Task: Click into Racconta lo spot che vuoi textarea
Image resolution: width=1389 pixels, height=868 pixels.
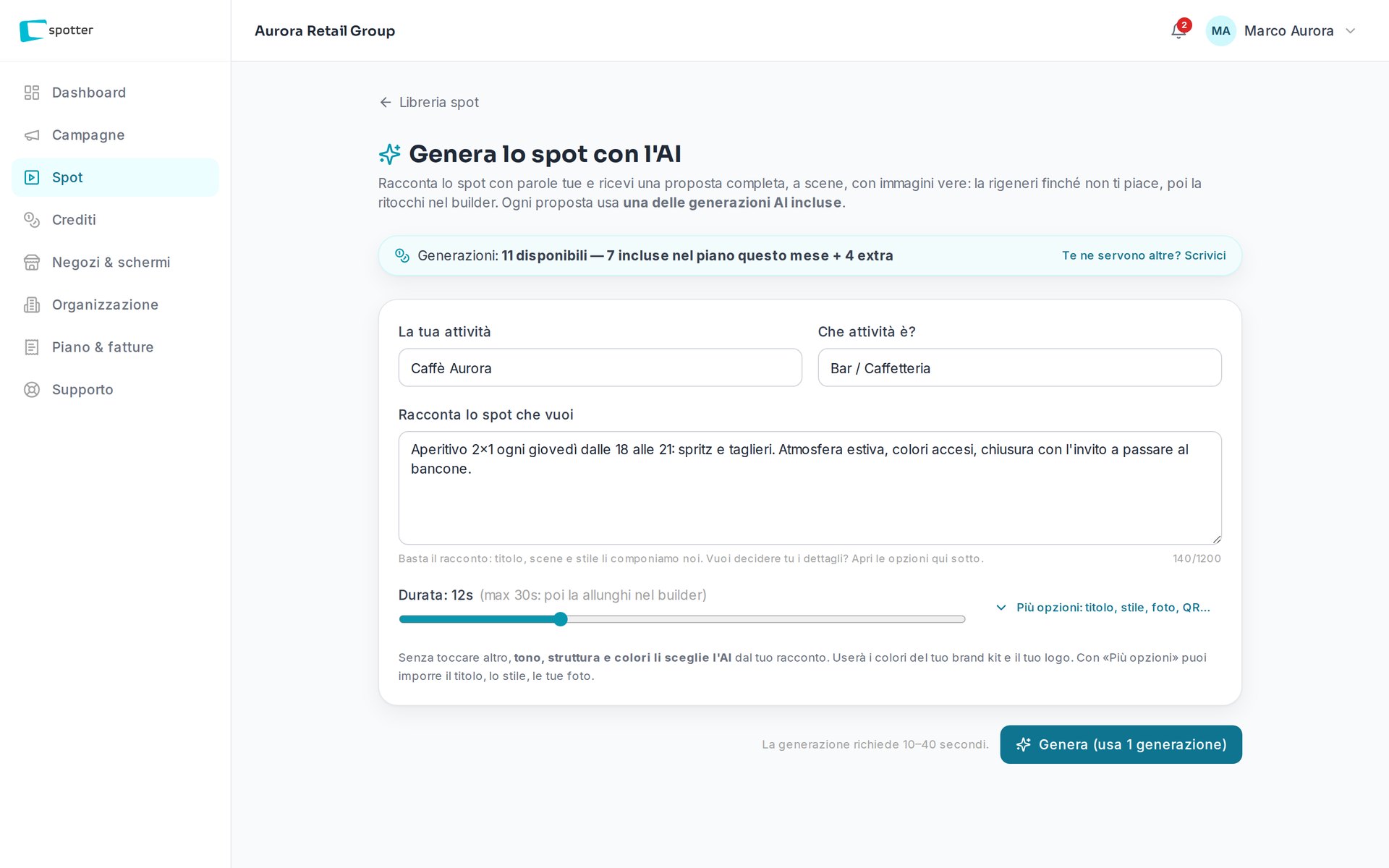Action: (810, 488)
